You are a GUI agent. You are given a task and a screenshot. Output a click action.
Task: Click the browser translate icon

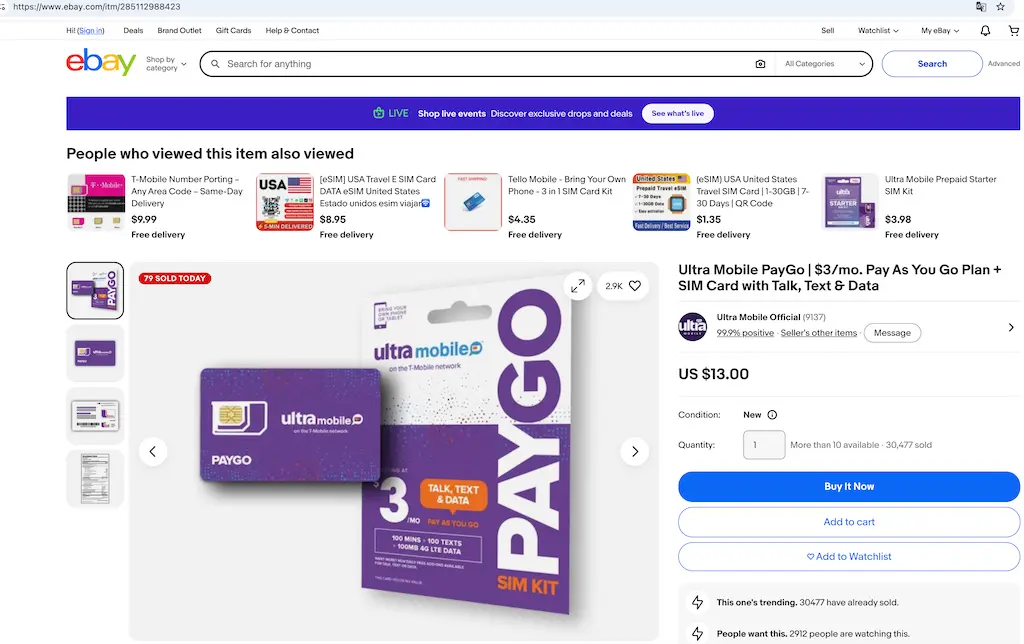pos(981,7)
